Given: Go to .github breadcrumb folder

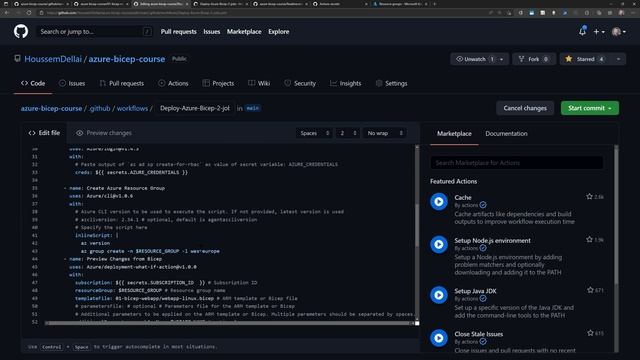Looking at the screenshot, I should pyautogui.click(x=100, y=108).
